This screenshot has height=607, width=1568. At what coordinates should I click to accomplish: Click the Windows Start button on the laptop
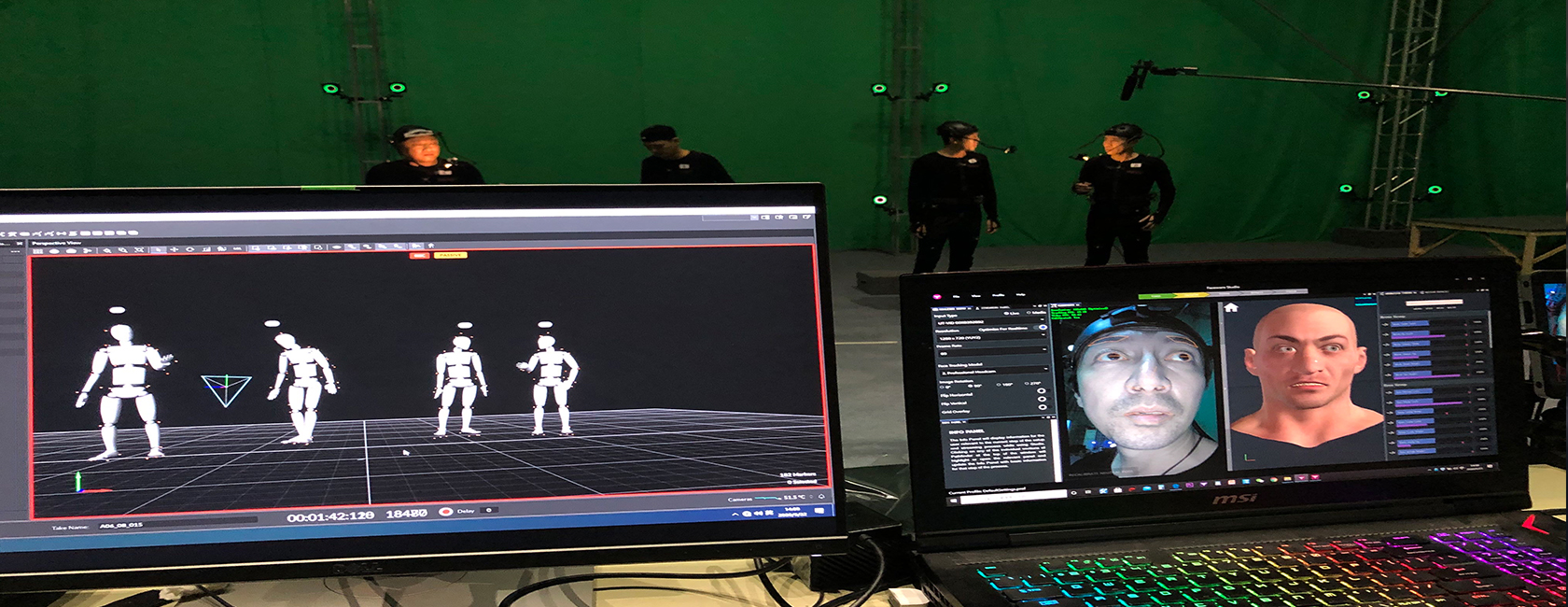(953, 500)
